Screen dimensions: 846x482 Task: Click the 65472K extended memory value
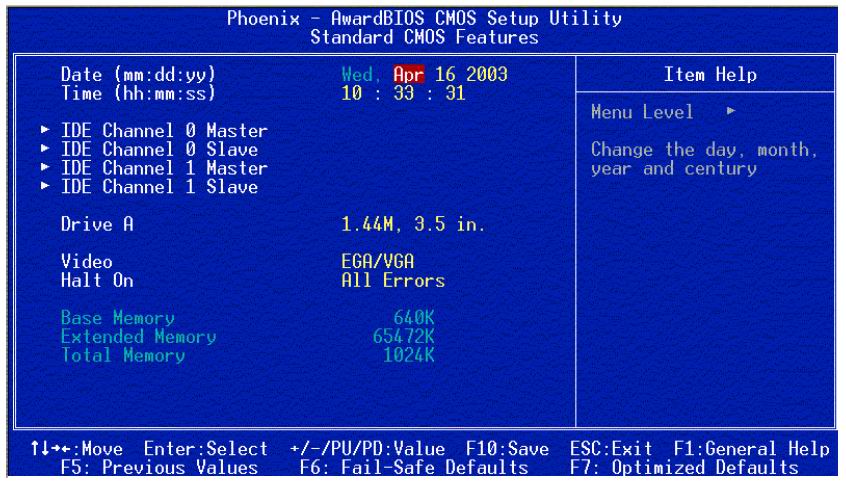tap(404, 337)
